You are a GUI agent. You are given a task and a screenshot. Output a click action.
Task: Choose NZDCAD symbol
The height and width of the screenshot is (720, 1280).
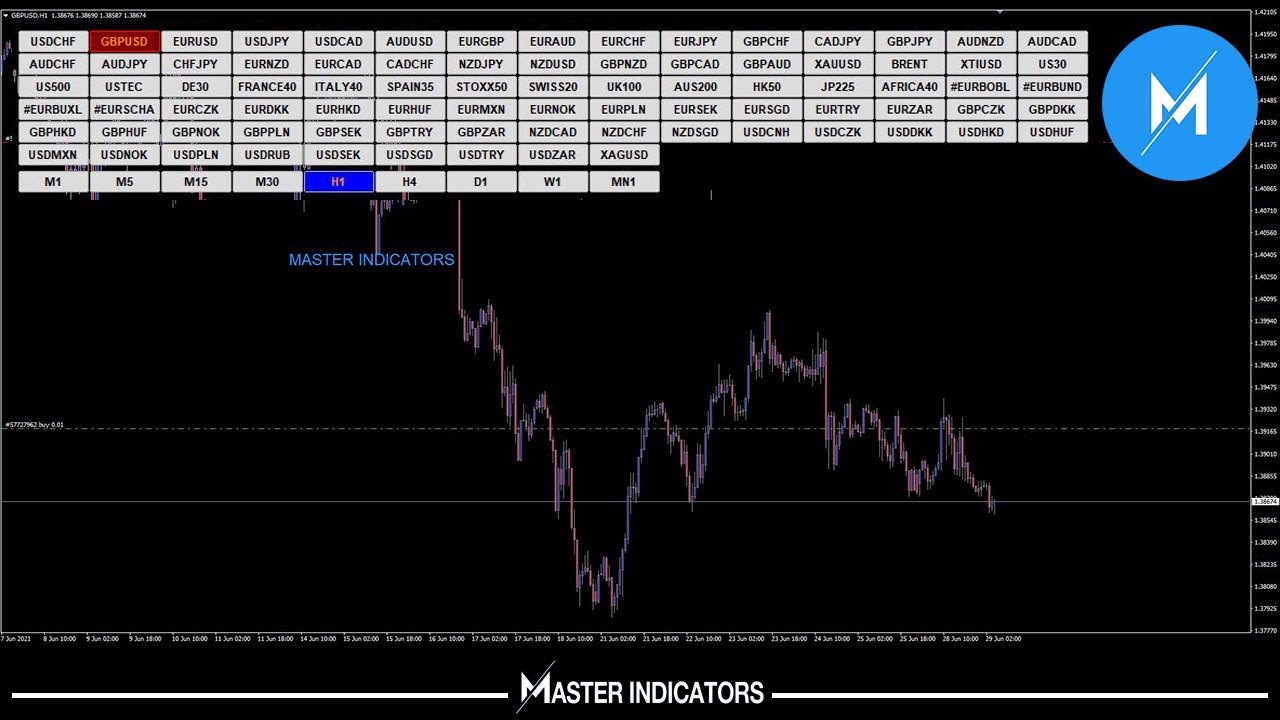[x=553, y=132]
